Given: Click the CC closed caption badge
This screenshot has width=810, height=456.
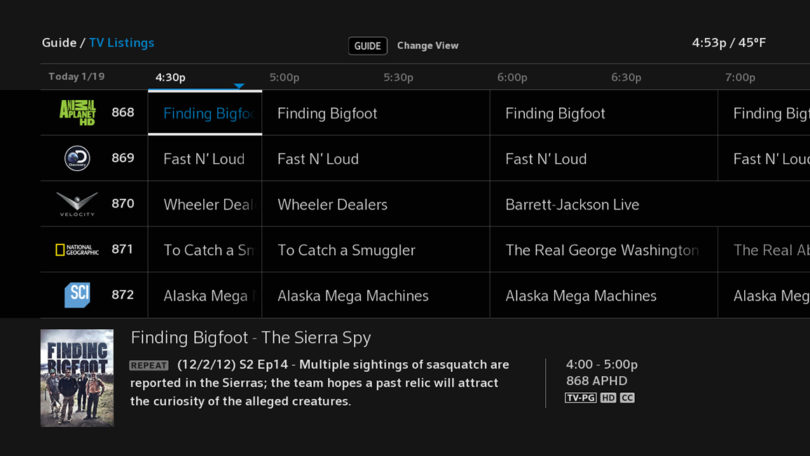Looking at the screenshot, I should (627, 398).
